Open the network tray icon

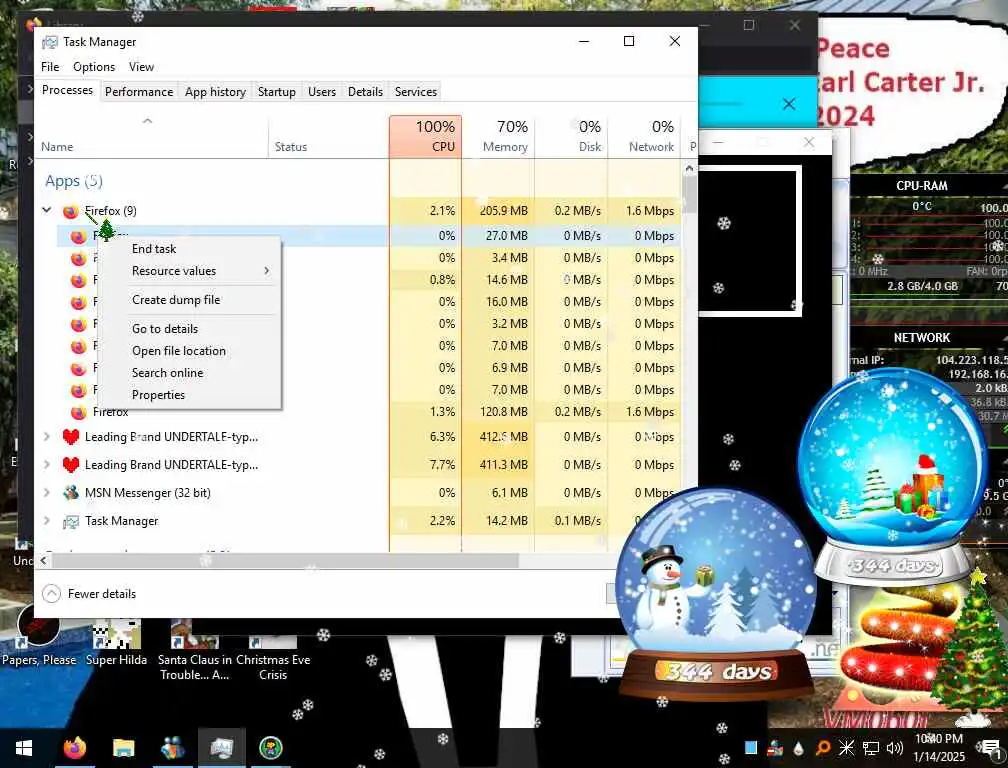pyautogui.click(x=870, y=748)
